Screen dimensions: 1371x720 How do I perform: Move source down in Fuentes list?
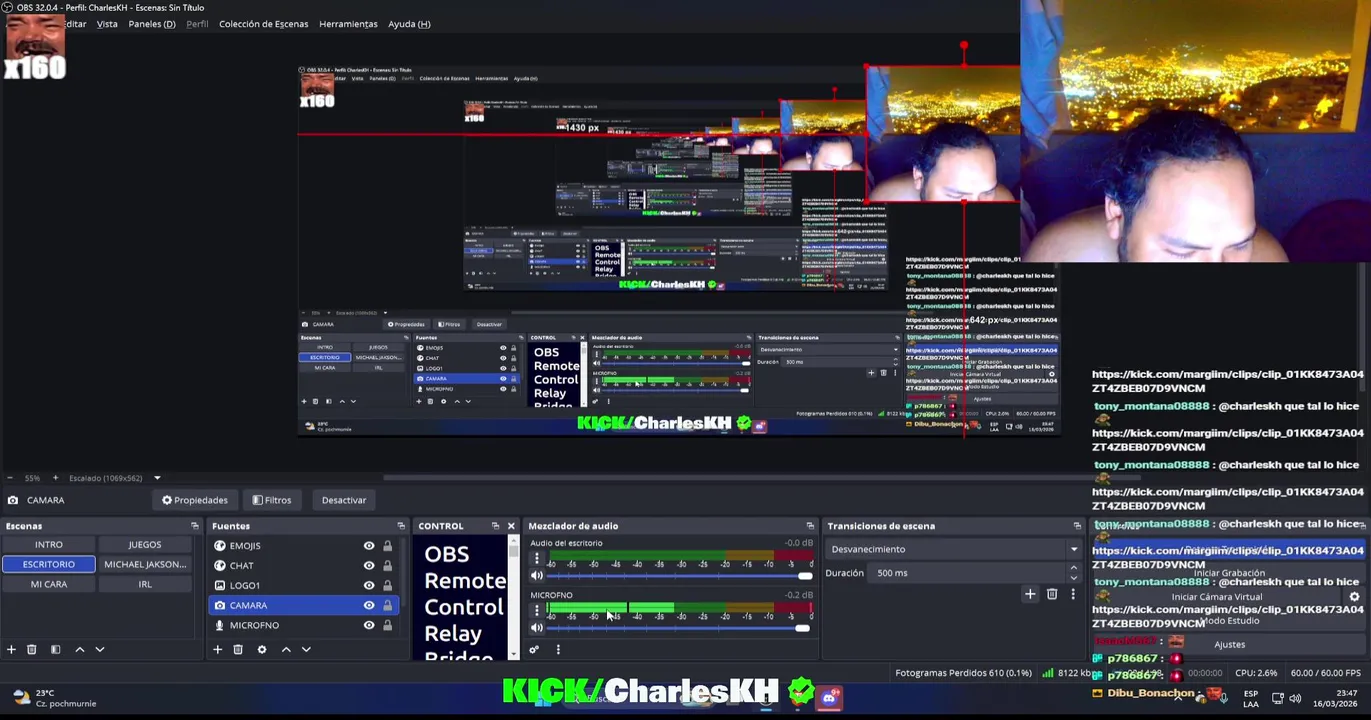point(306,650)
